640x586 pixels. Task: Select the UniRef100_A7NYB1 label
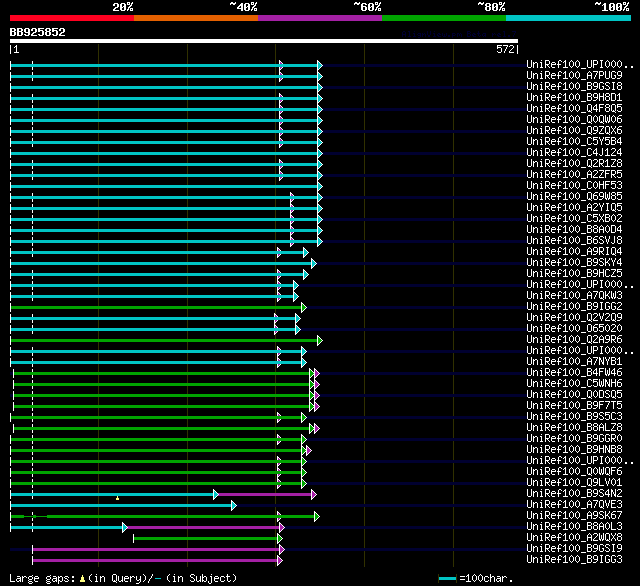(574, 362)
